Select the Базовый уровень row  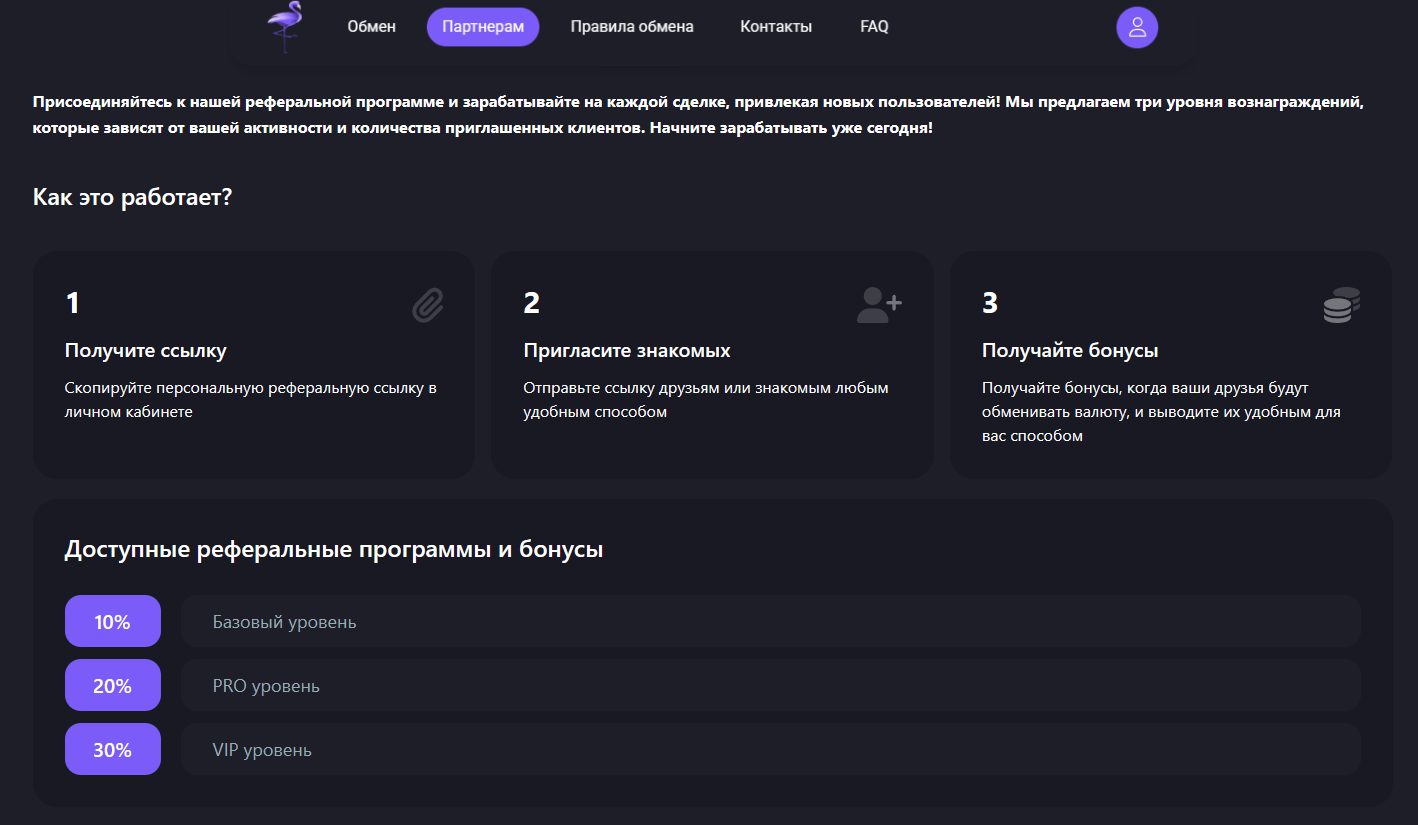770,622
